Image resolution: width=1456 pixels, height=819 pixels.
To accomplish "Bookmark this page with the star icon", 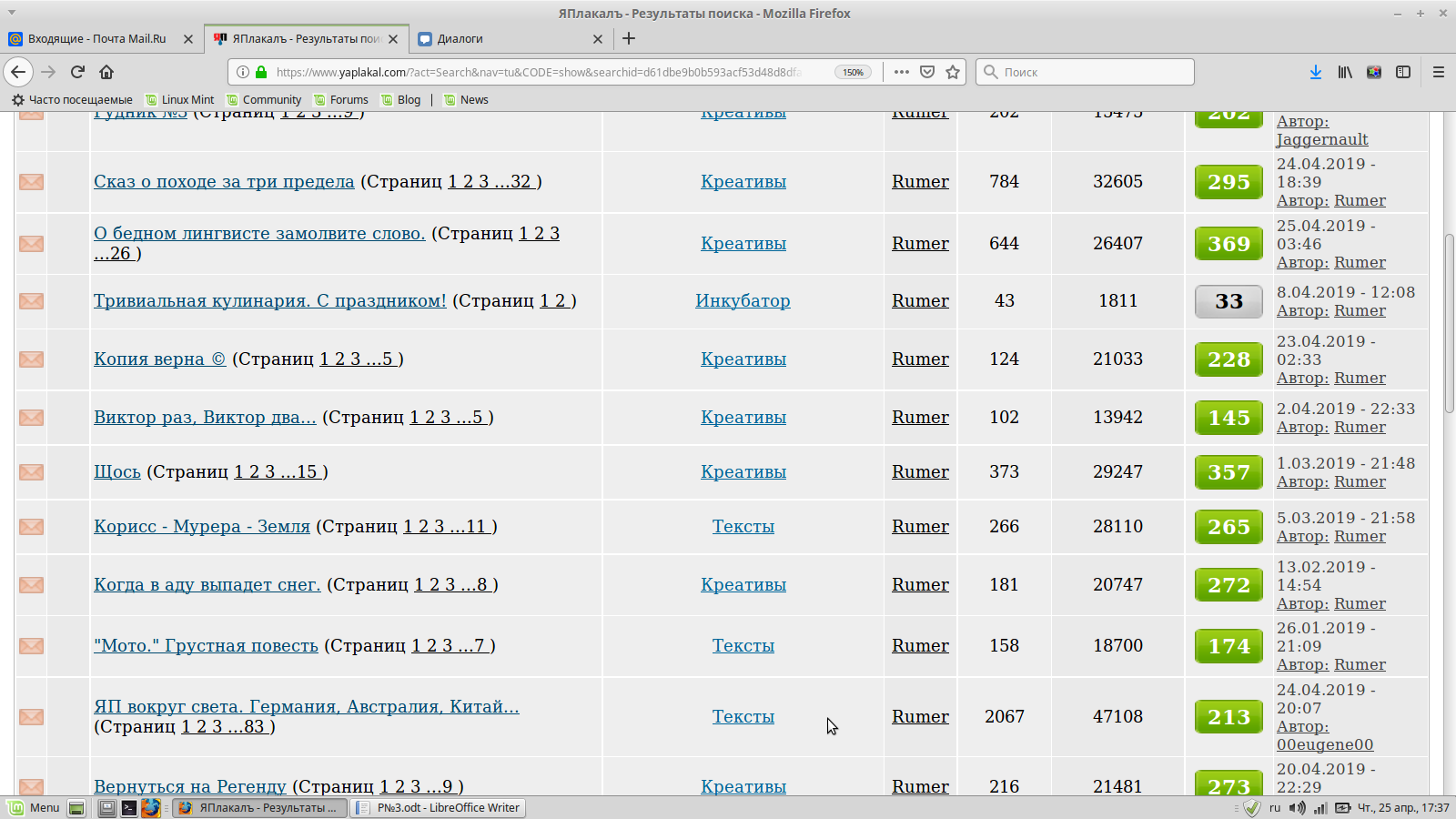I will [x=953, y=72].
